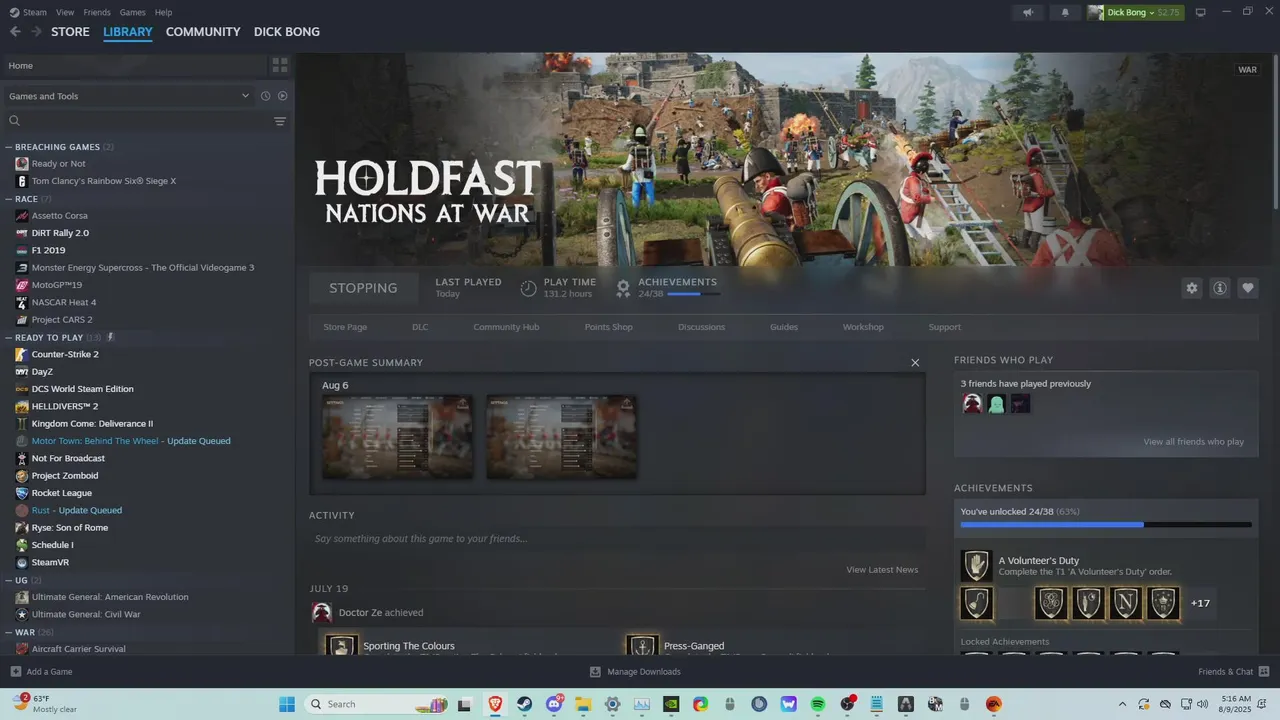Close the post-game summary panel
This screenshot has width=1280, height=720.
click(x=914, y=362)
